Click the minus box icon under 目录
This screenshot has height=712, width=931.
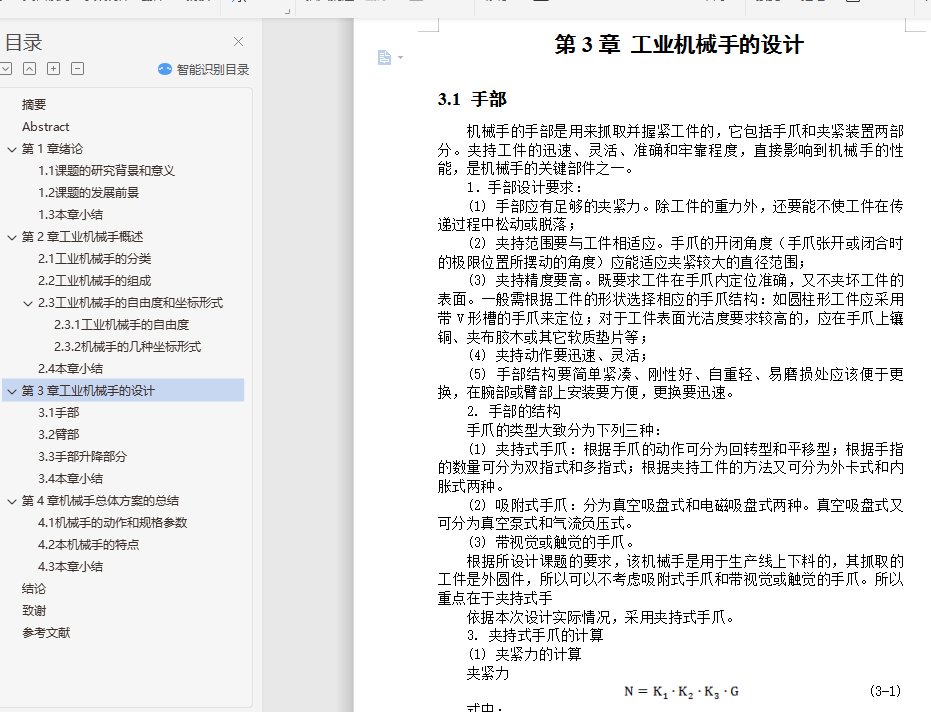(77, 69)
